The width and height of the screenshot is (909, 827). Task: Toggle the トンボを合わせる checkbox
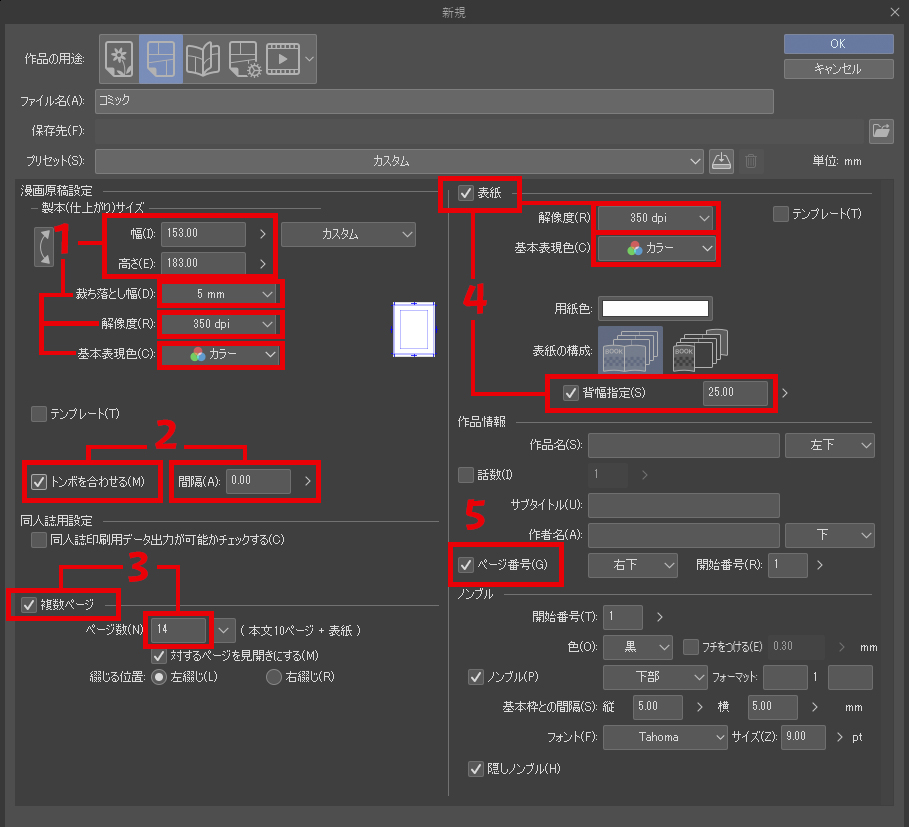[40, 481]
